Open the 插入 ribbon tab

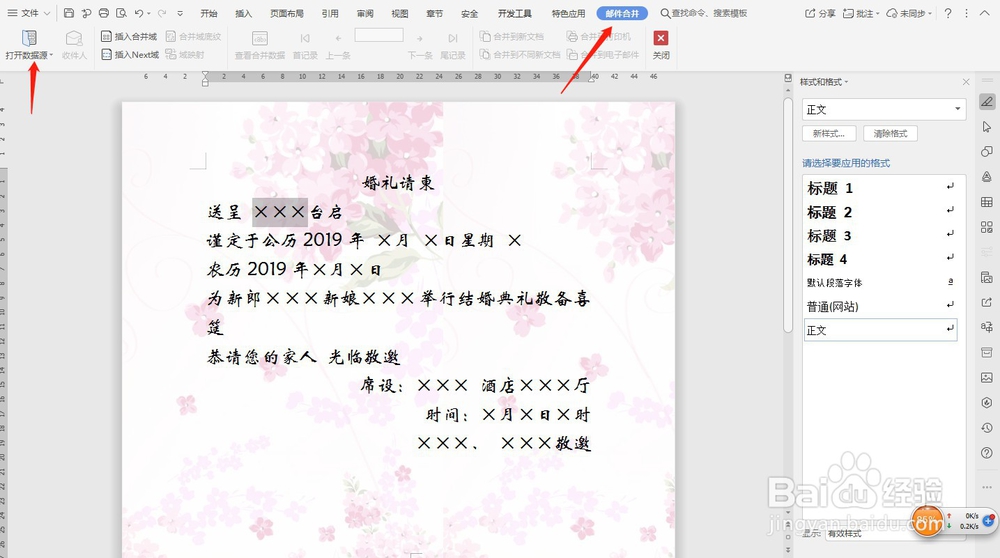[x=243, y=13]
